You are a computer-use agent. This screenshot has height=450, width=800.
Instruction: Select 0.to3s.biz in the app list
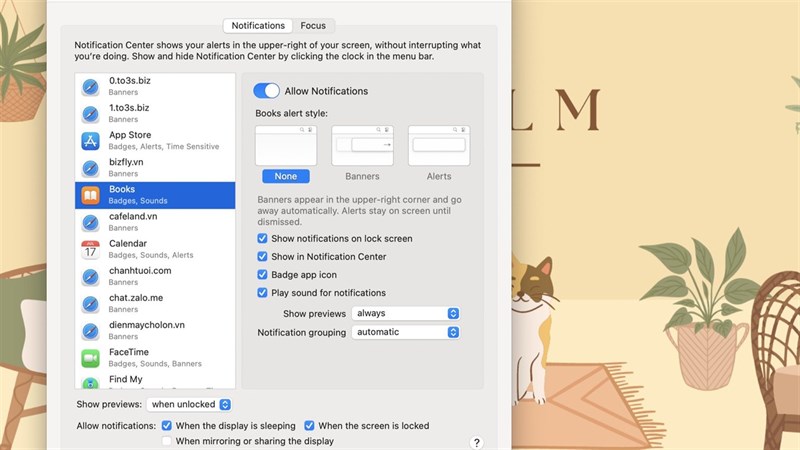click(x=155, y=86)
